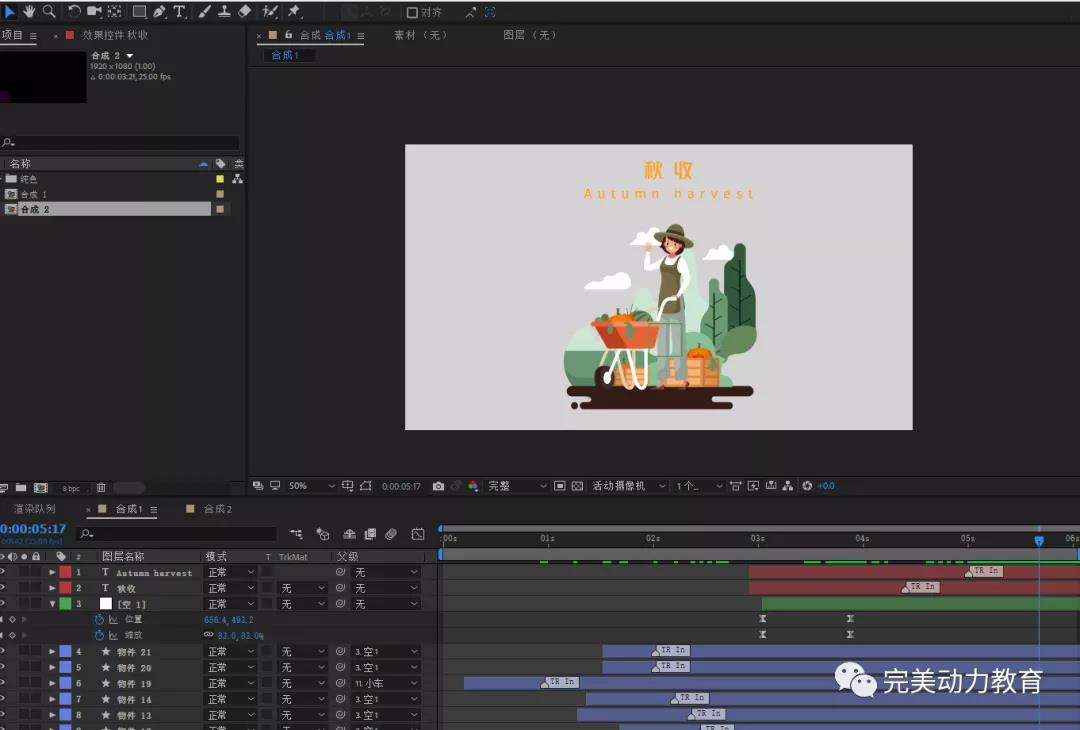The width and height of the screenshot is (1080, 730).
Task: Take a snapshot with camera icon
Action: click(438, 486)
